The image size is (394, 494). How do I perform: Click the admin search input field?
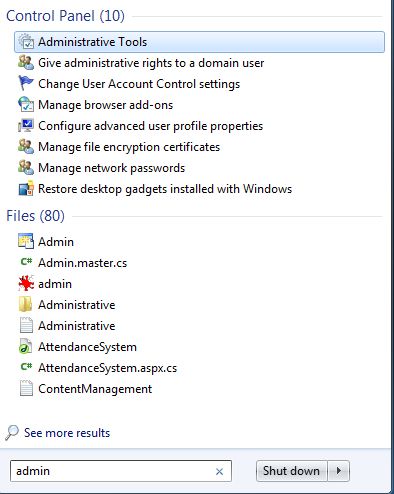(x=121, y=471)
